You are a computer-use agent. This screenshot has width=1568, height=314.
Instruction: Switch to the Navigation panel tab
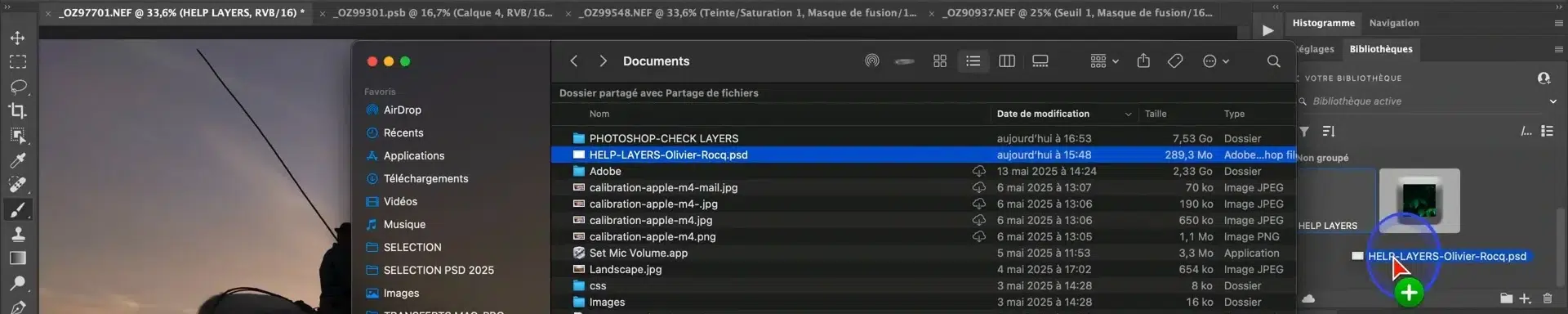click(1393, 23)
